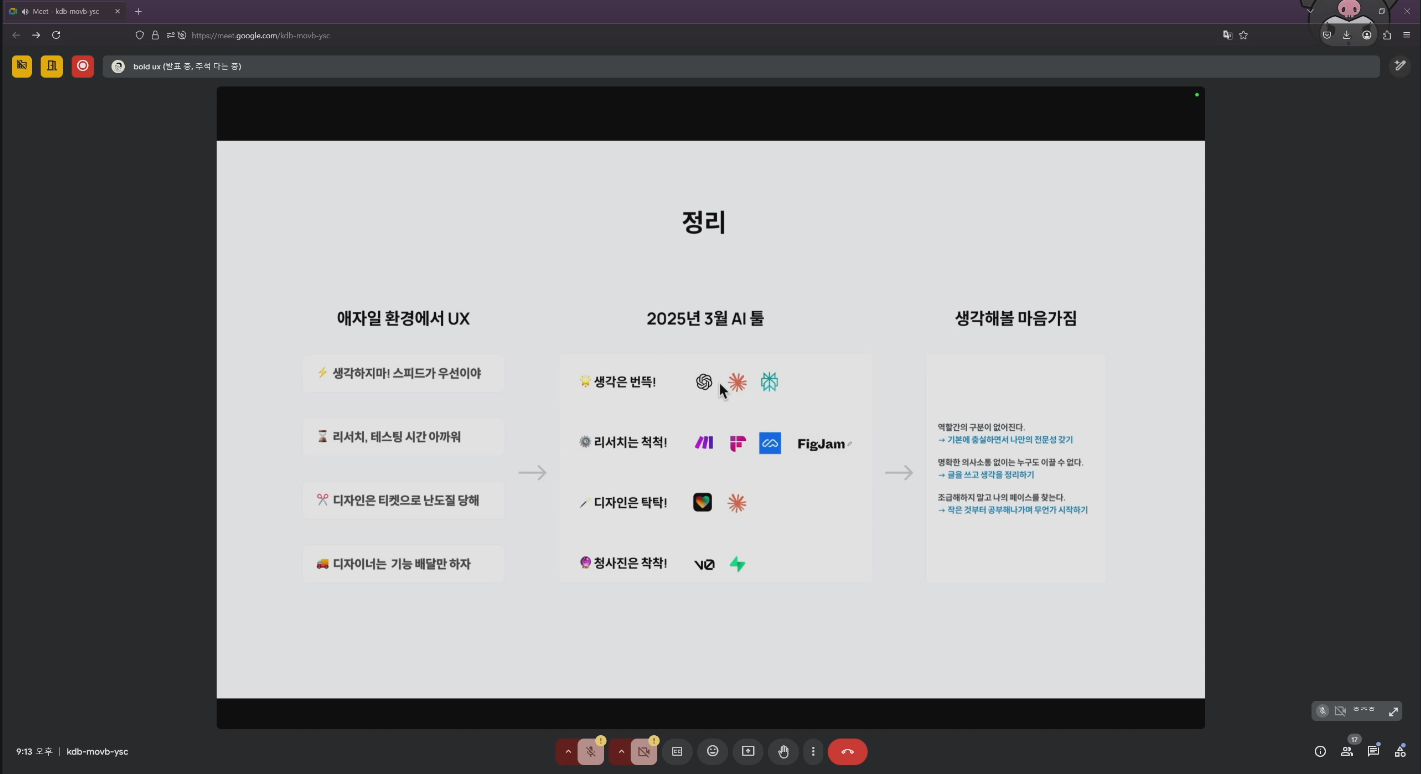Bookmark this page with the star icon
This screenshot has width=1421, height=774.
[1243, 35]
